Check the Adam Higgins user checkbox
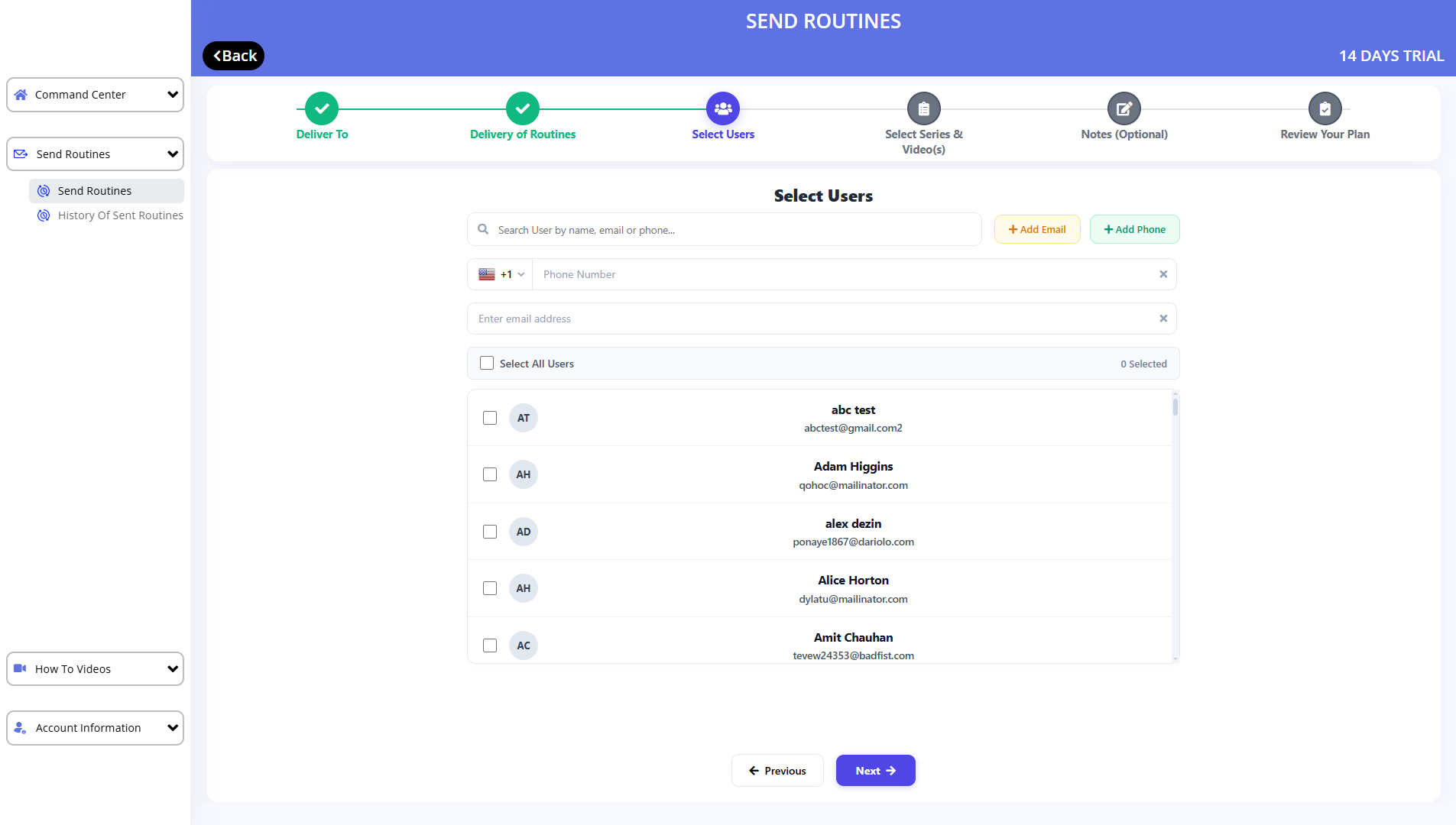The height and width of the screenshot is (825, 1456). (490, 474)
